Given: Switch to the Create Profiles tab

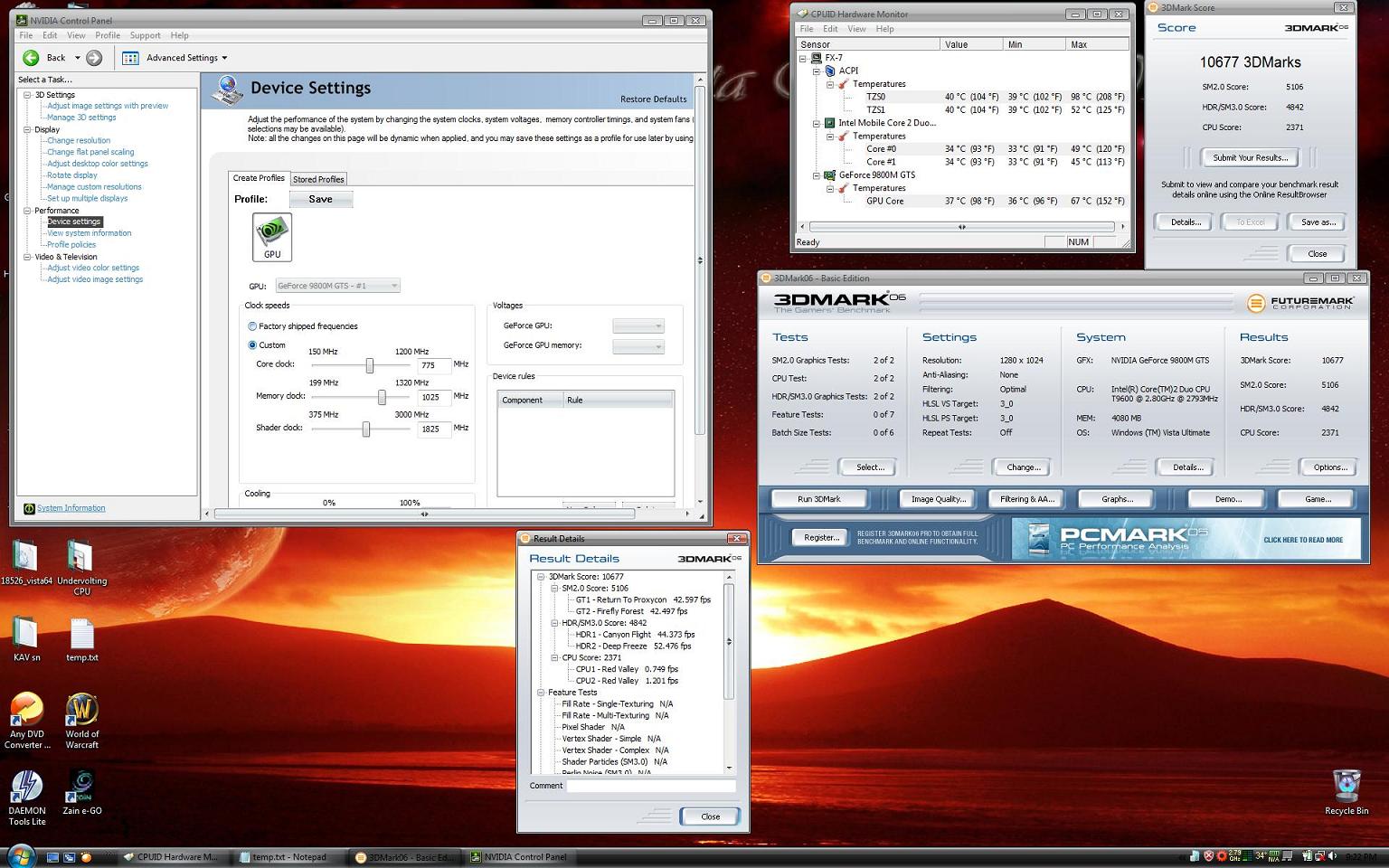Looking at the screenshot, I should click(259, 178).
